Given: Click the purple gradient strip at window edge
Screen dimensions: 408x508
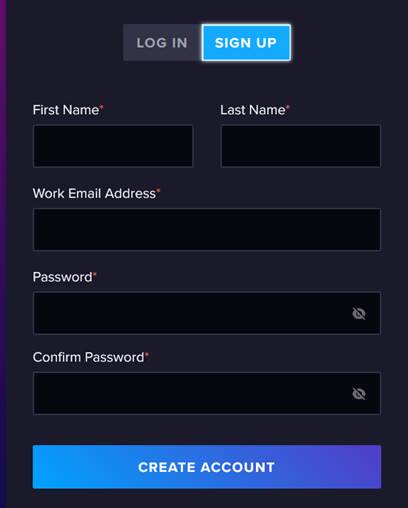Looking at the screenshot, I should pos(3,254).
